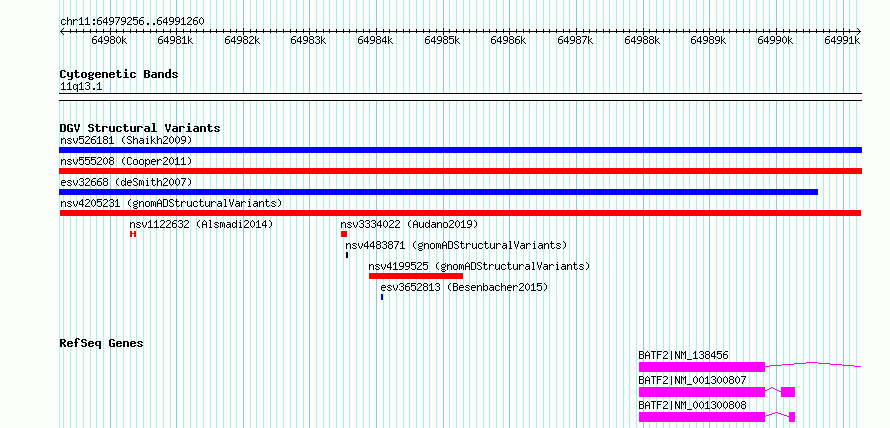Click the black nsv4483871 variant tick
The height and width of the screenshot is (428, 890).
tap(347, 255)
